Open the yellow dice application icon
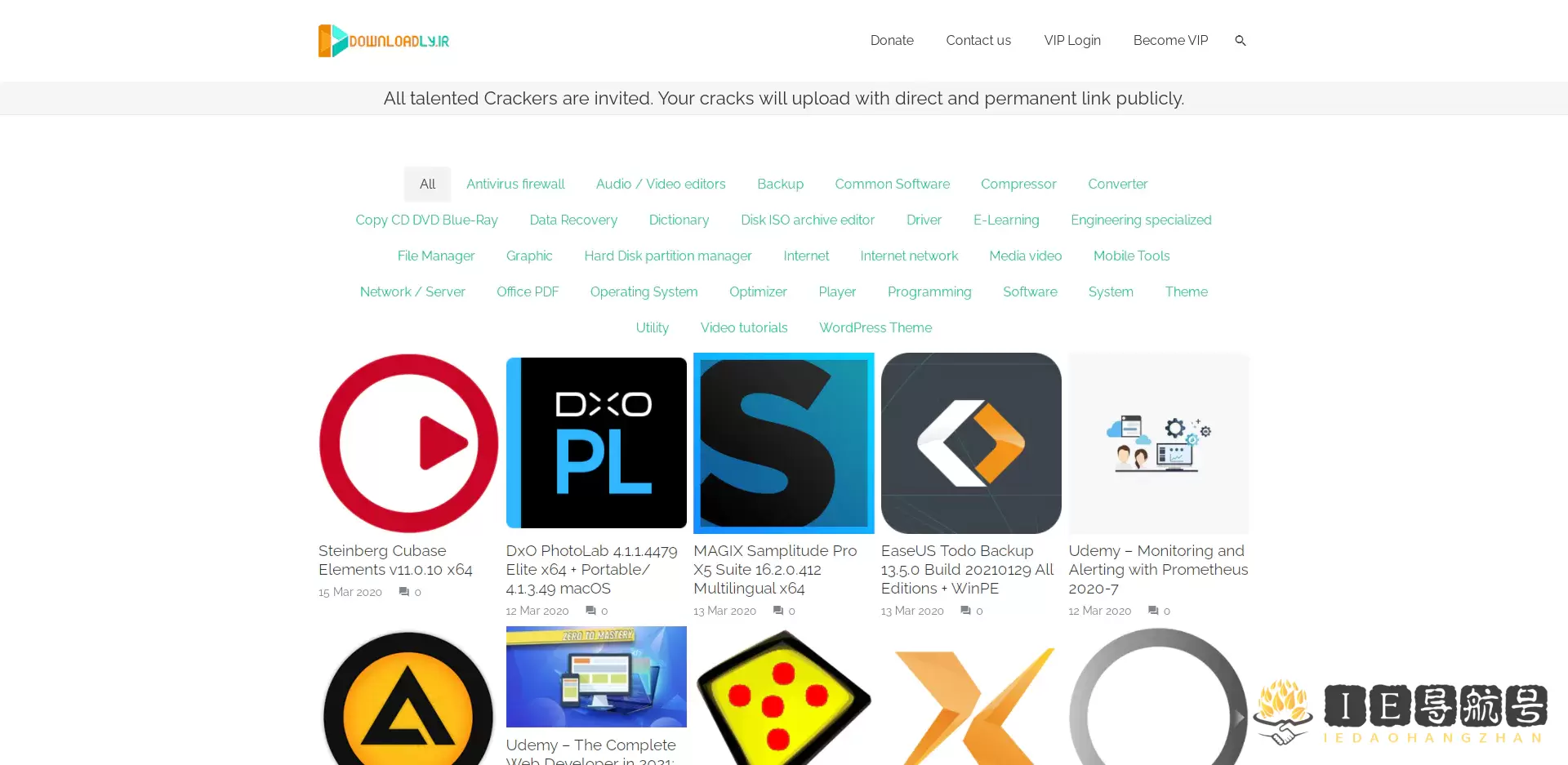This screenshot has height=765, width=1568. (x=783, y=698)
